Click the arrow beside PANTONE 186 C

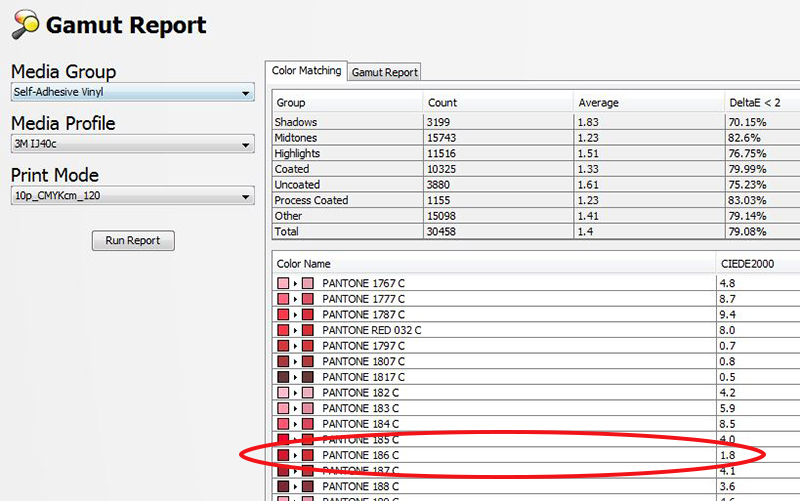pos(295,456)
